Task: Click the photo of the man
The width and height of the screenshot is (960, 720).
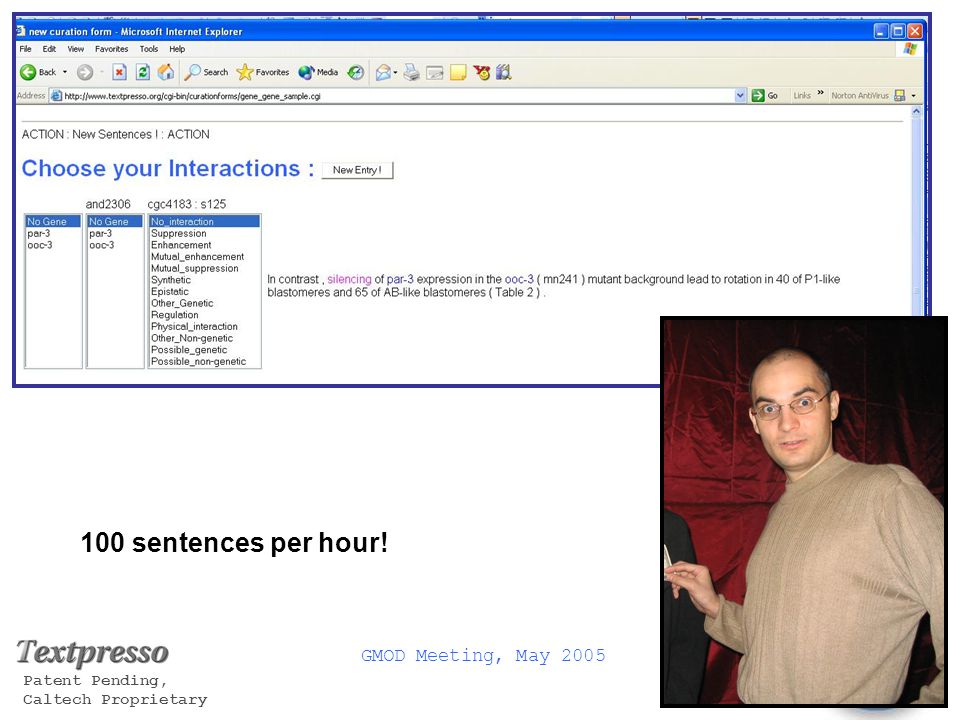Action: [x=804, y=512]
